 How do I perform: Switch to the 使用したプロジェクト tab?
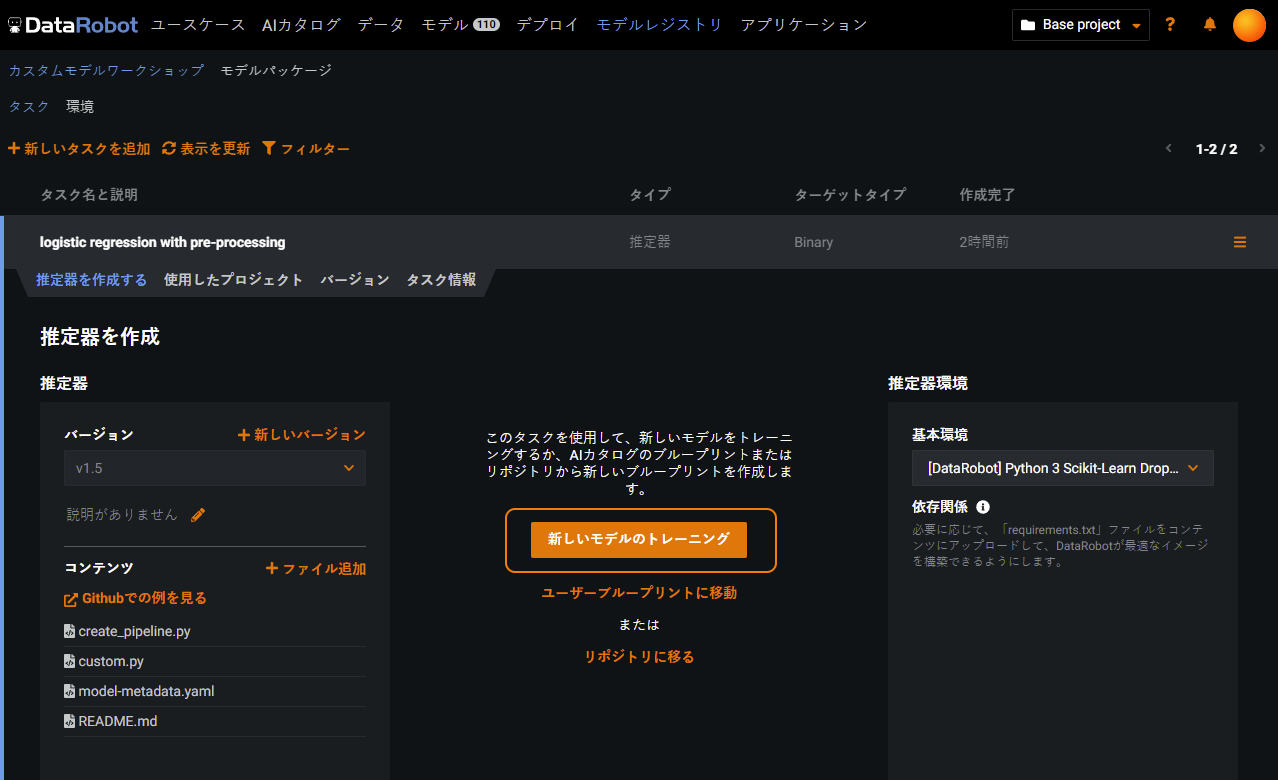tap(233, 280)
